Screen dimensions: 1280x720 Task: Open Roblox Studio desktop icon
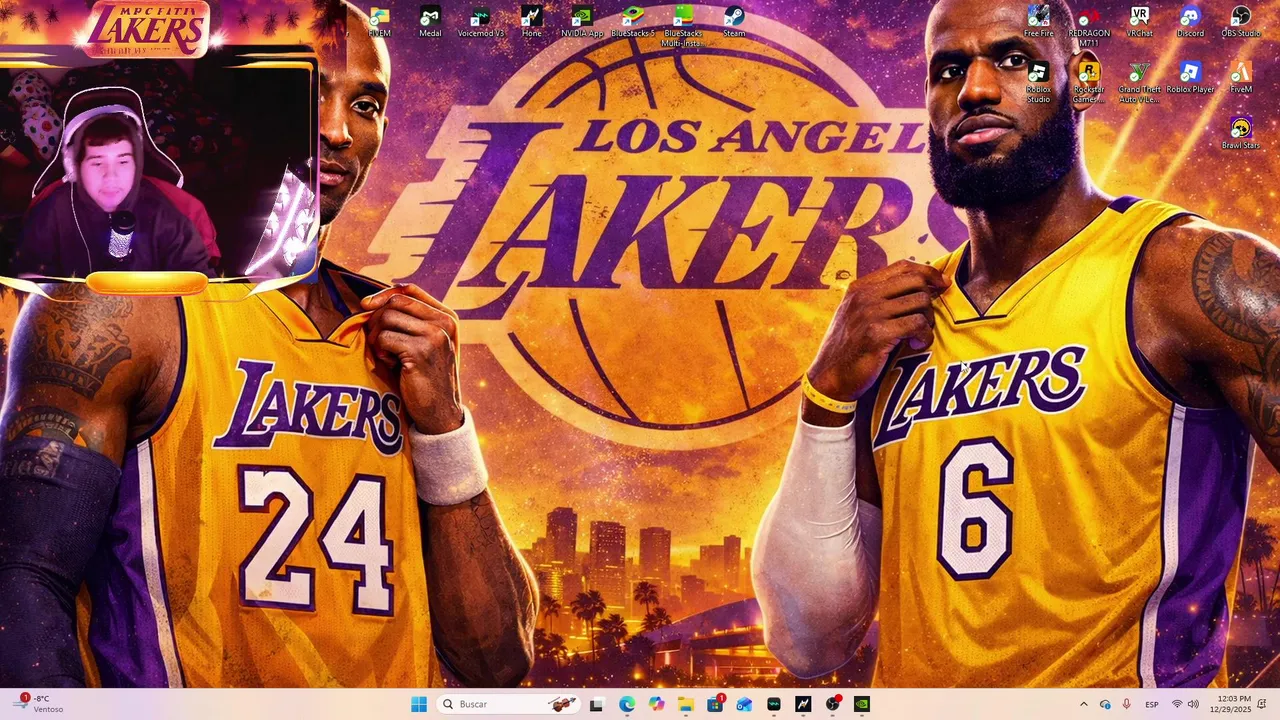click(x=1039, y=82)
